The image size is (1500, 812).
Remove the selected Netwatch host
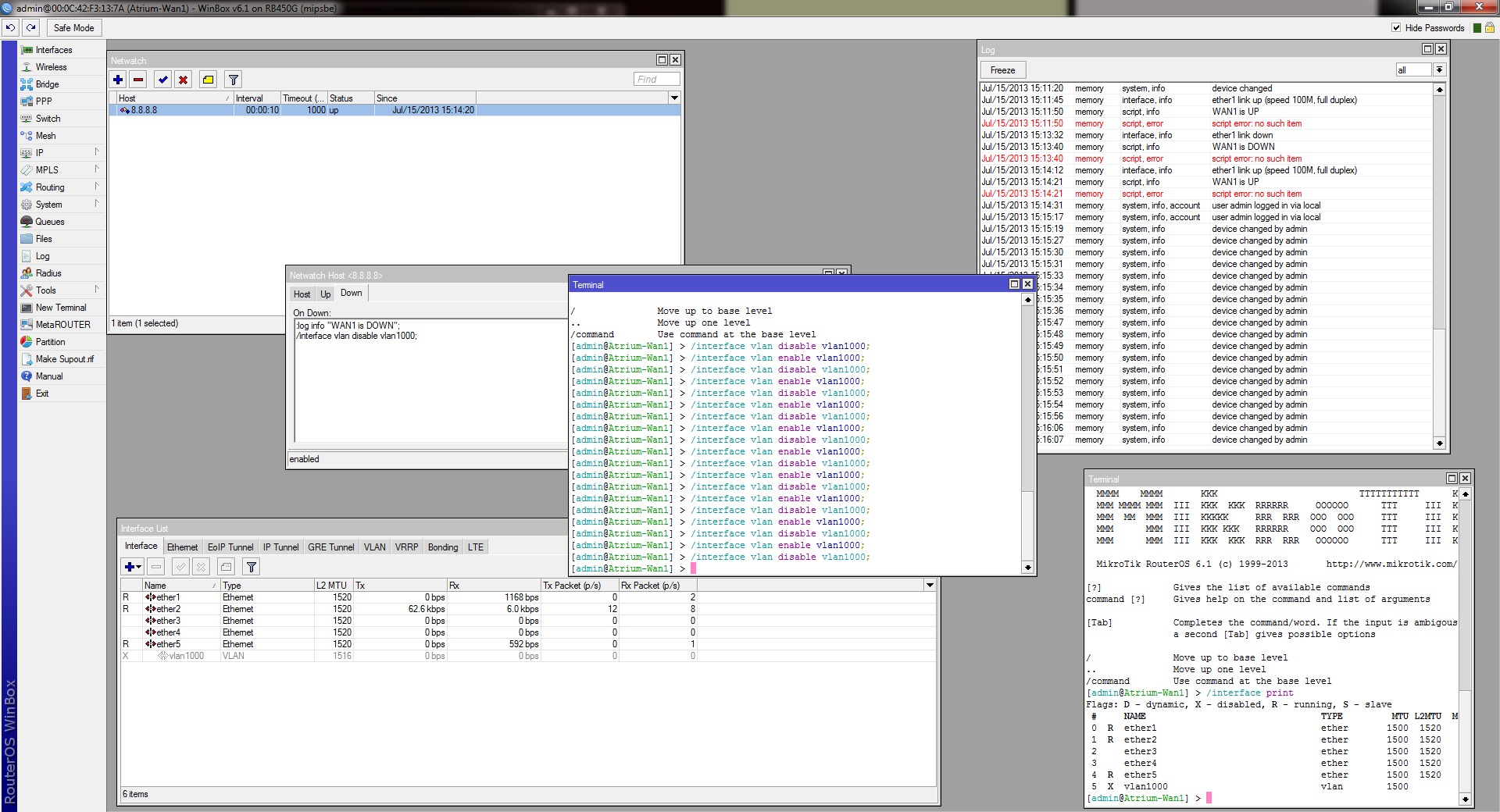tap(138, 79)
